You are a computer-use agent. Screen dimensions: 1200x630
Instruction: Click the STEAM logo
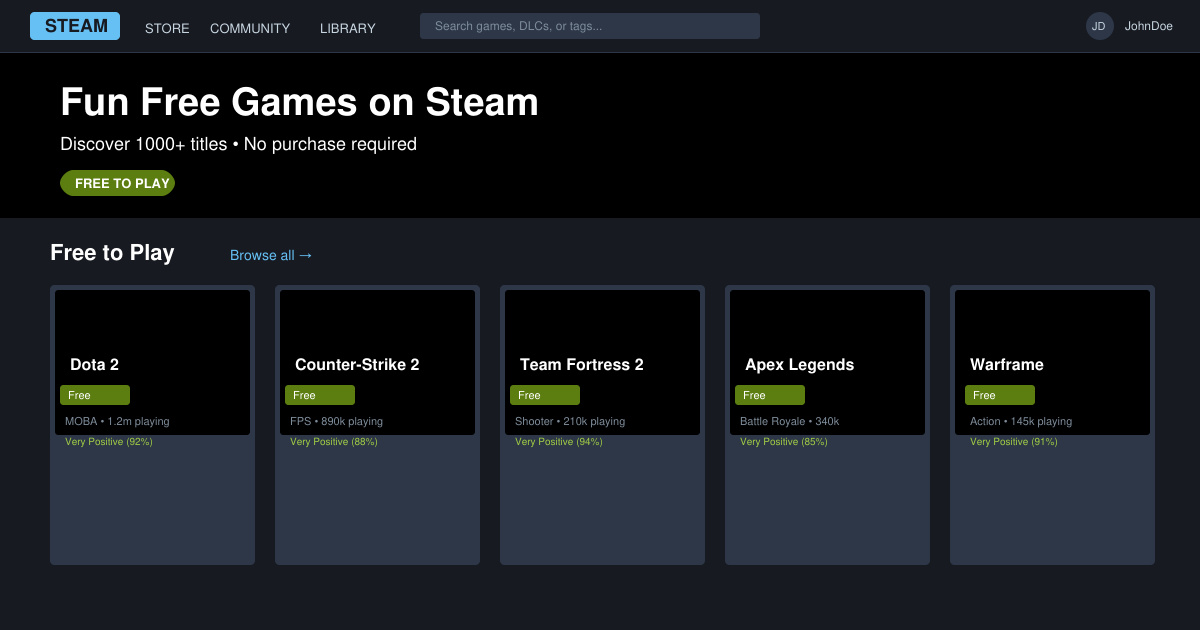tap(75, 26)
